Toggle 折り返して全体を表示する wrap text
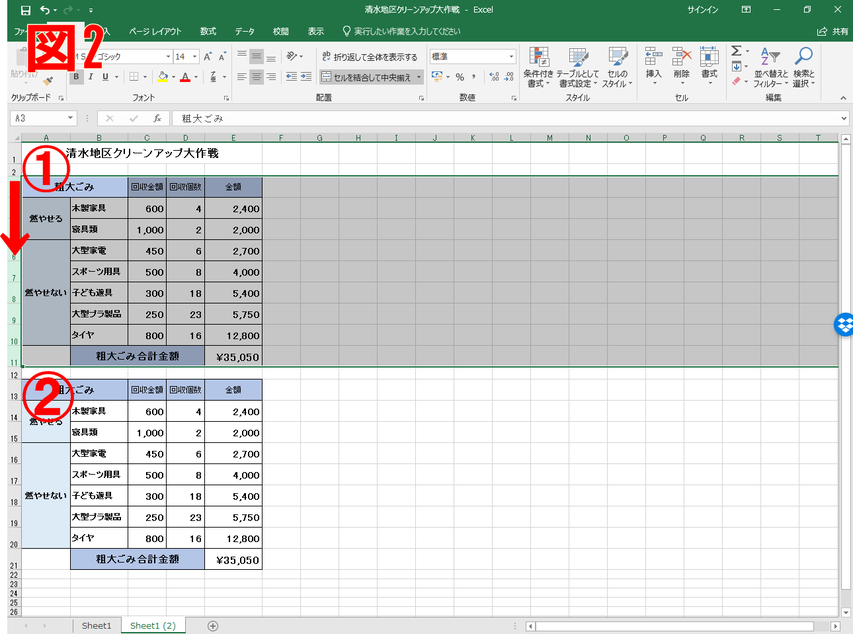The image size is (853, 634). click(x=370, y=57)
